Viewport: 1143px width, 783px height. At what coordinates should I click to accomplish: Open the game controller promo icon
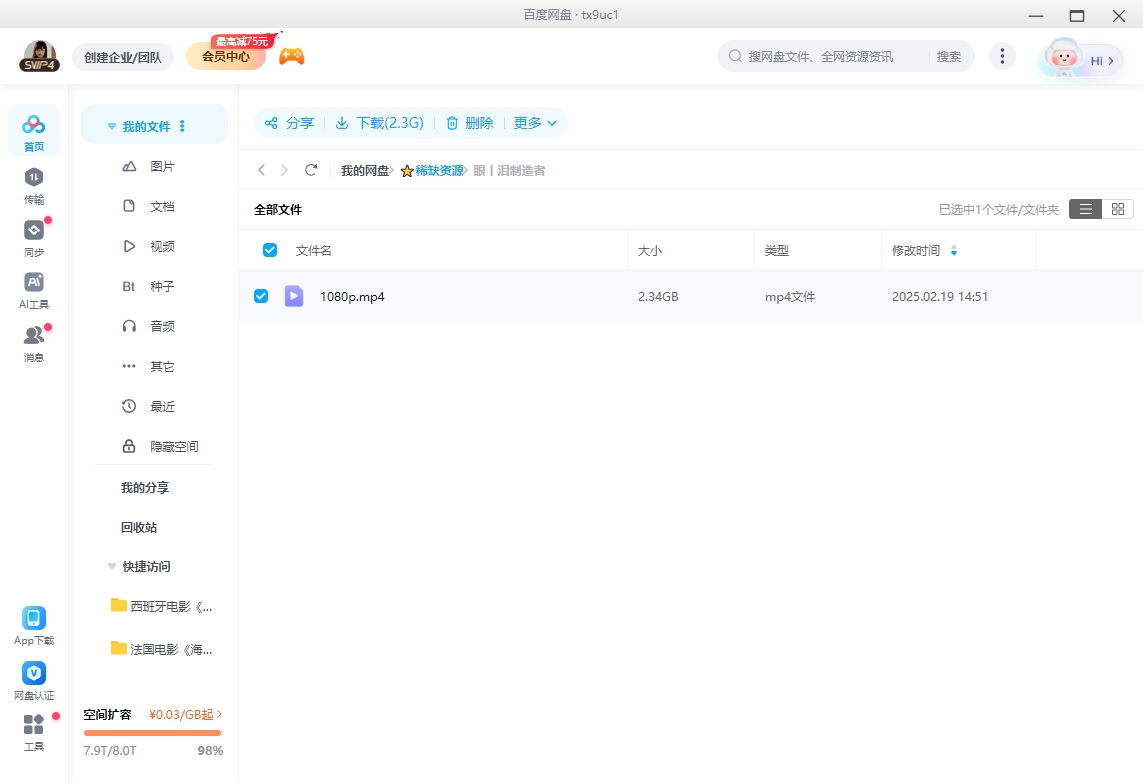[291, 55]
